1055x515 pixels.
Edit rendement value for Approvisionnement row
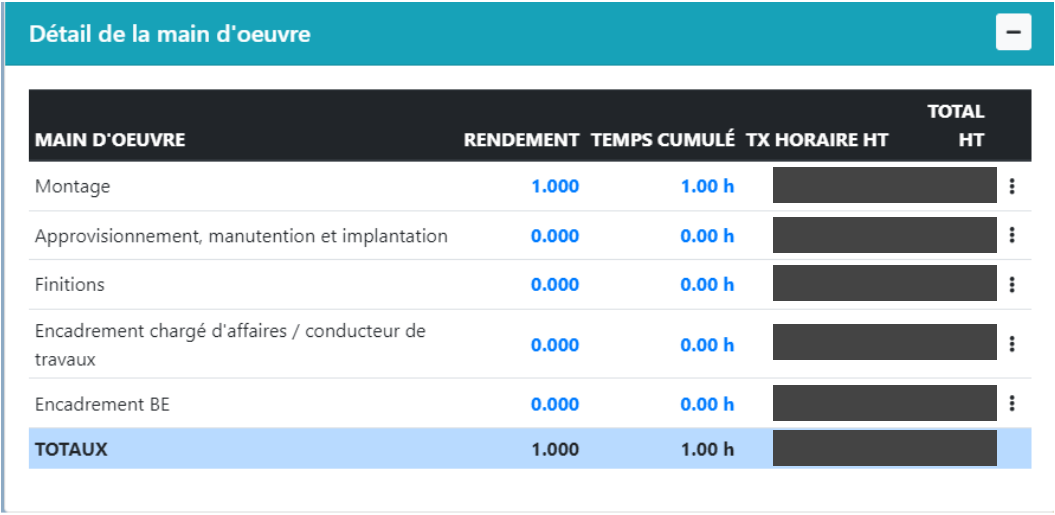click(x=554, y=236)
